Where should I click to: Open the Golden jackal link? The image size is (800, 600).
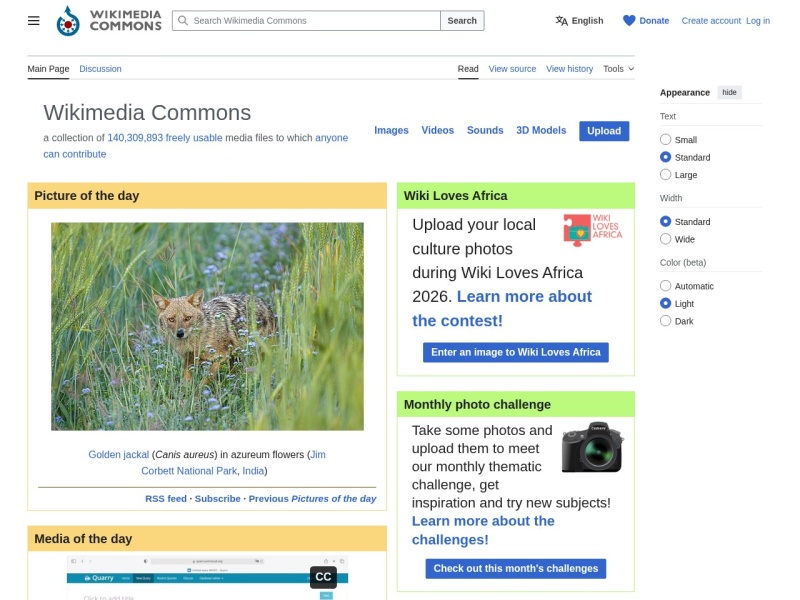pyautogui.click(x=118, y=455)
